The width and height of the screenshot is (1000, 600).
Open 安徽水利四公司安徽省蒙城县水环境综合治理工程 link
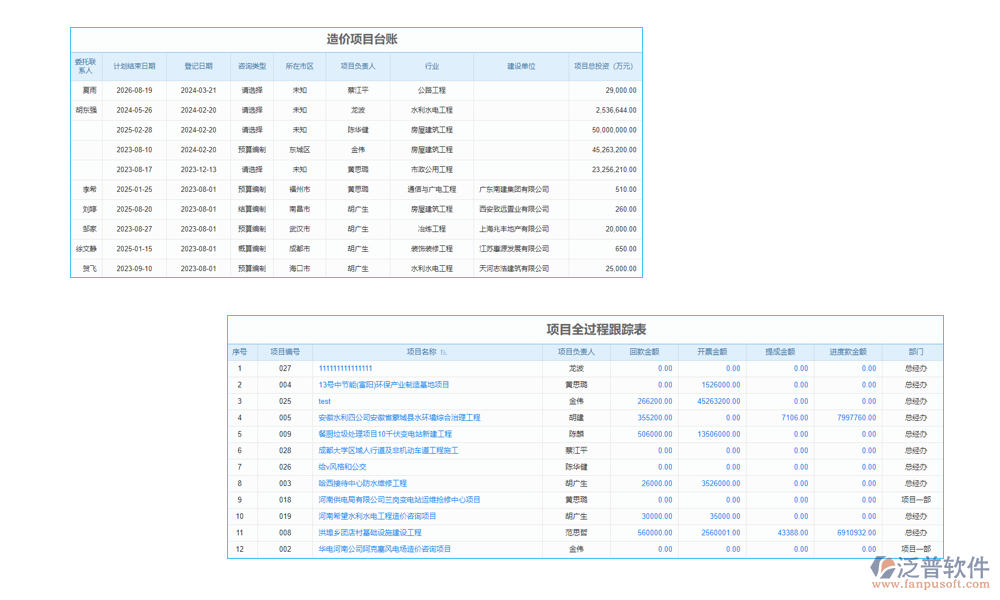coord(399,418)
